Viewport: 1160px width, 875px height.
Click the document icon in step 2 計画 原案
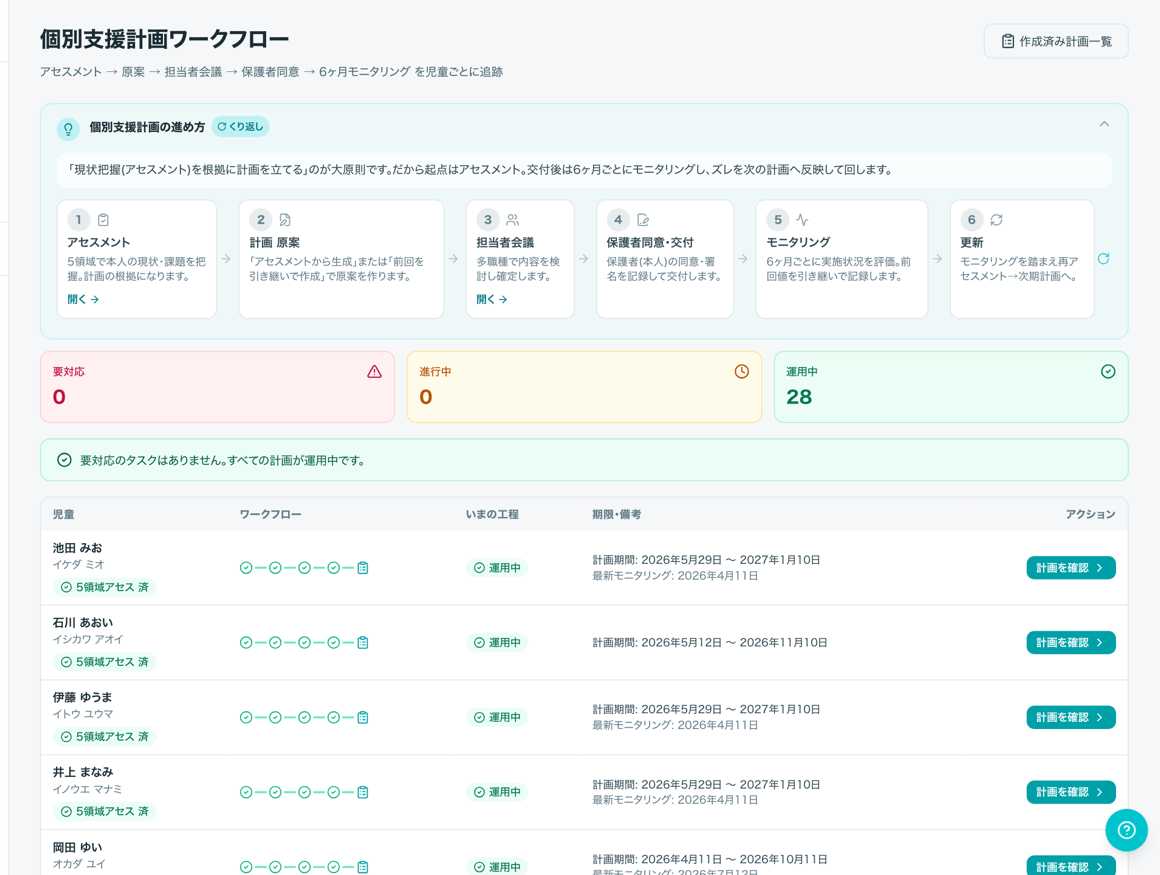point(286,220)
